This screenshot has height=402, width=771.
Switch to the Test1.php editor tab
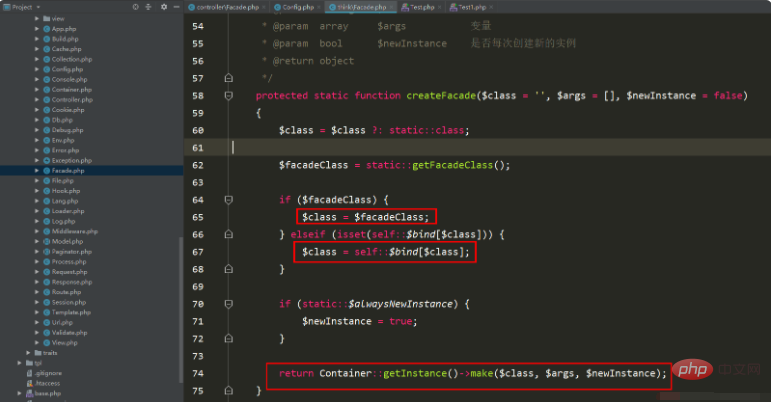pyautogui.click(x=472, y=7)
